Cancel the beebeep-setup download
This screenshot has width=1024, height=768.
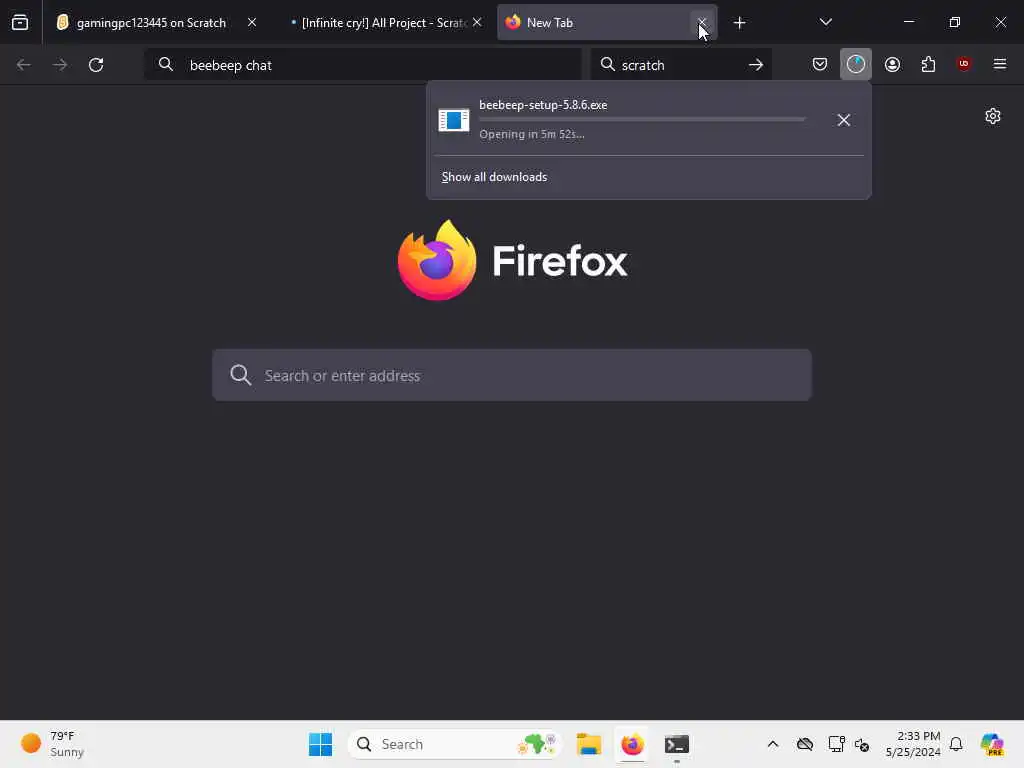844,120
